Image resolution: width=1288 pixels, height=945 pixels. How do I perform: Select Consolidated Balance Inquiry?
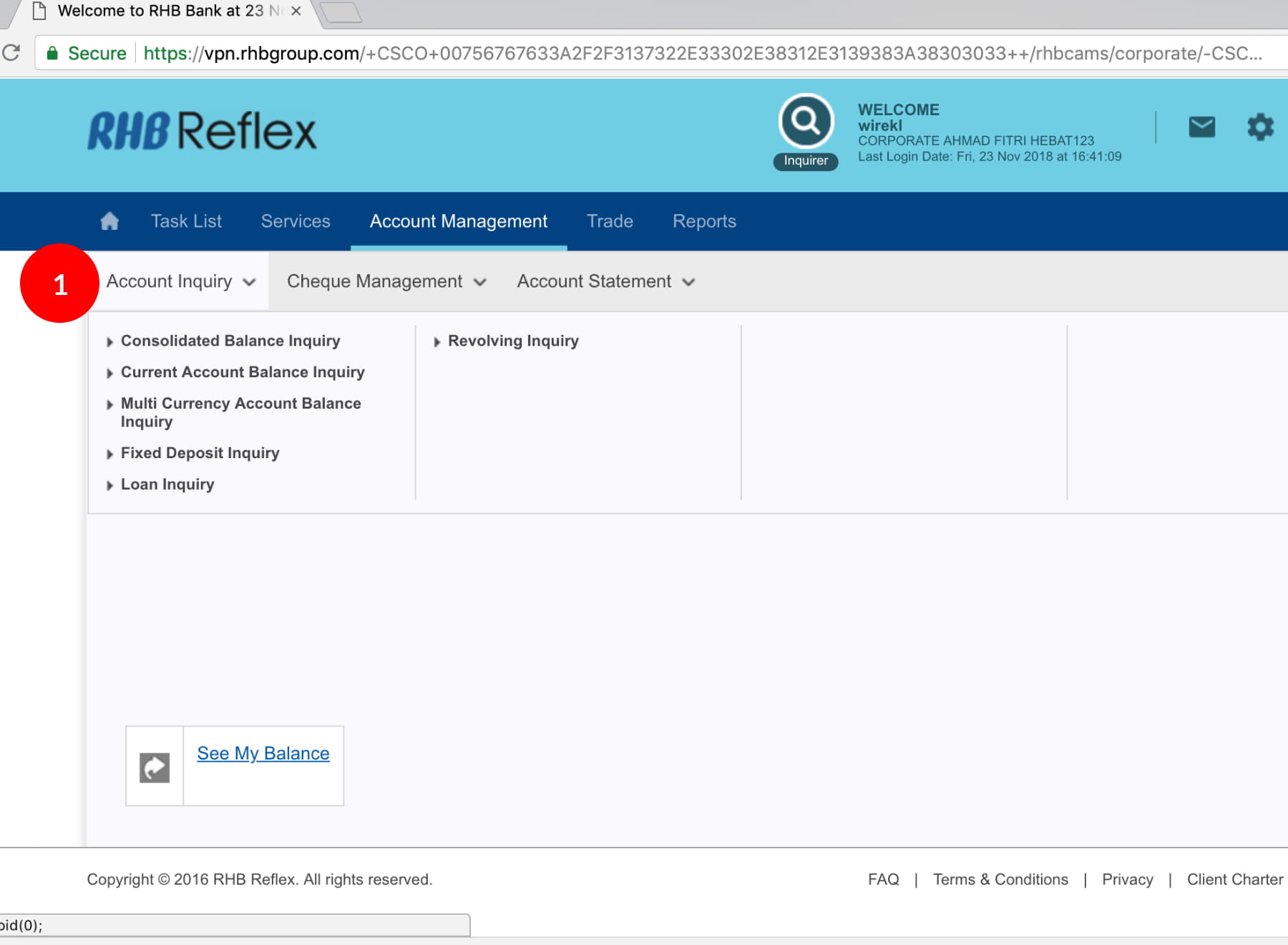230,341
